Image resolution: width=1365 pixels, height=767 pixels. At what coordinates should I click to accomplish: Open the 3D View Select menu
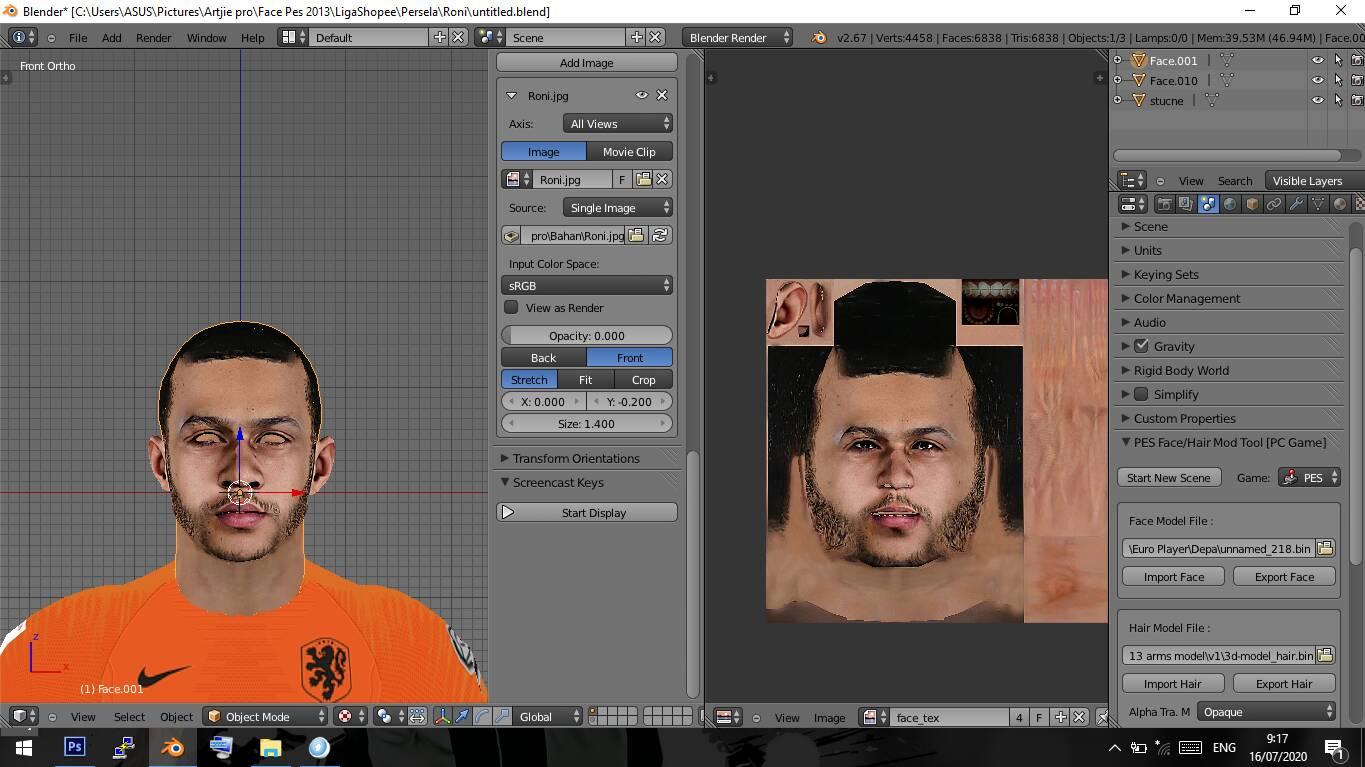(129, 716)
